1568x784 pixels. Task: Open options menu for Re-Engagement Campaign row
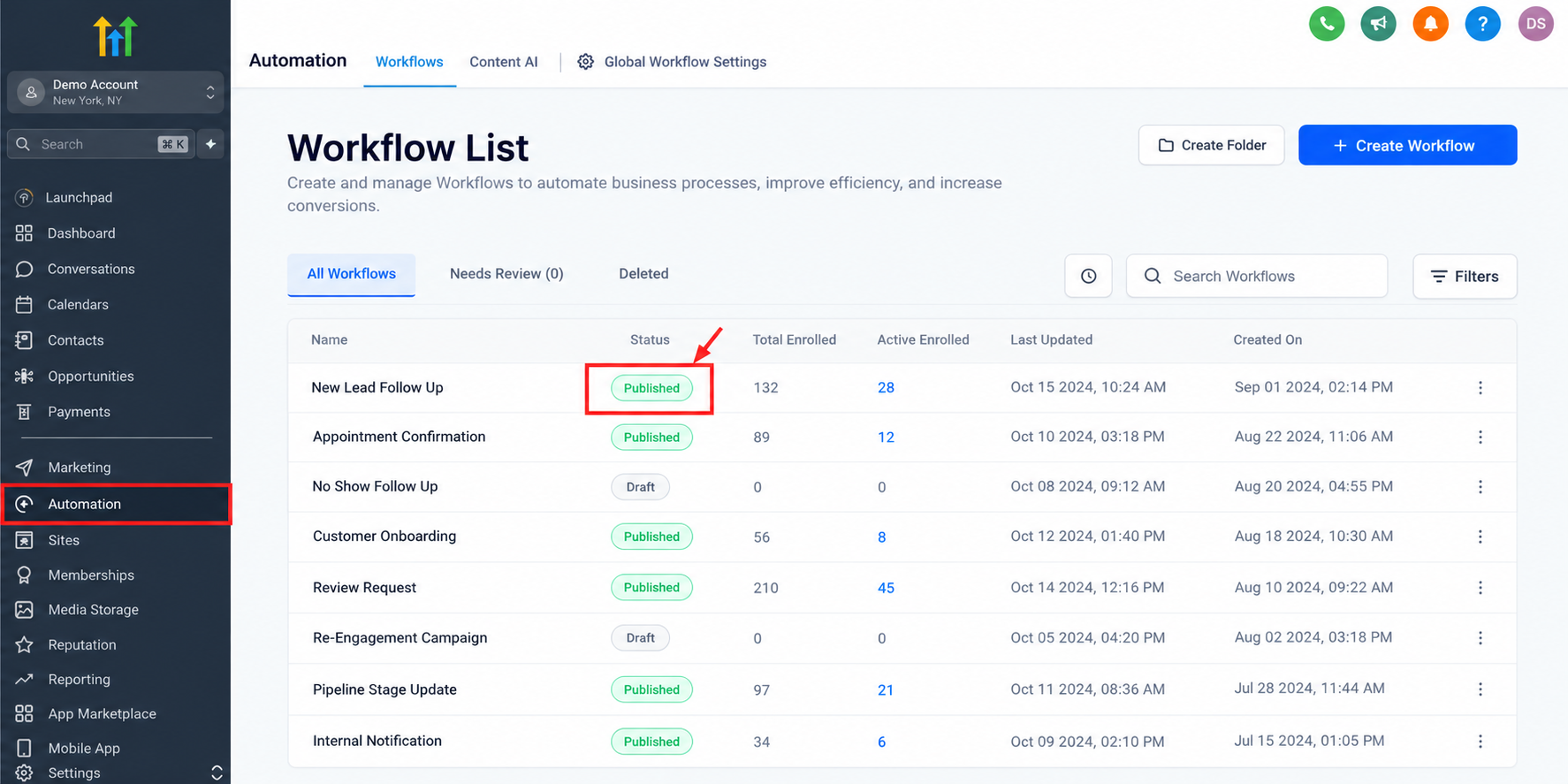1480,638
